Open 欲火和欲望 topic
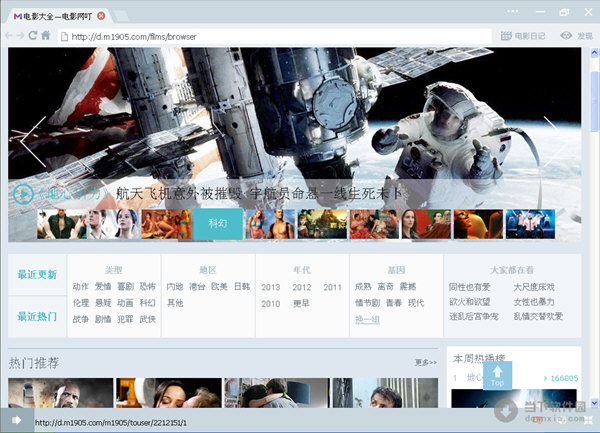The width and height of the screenshot is (600, 433). [470, 302]
